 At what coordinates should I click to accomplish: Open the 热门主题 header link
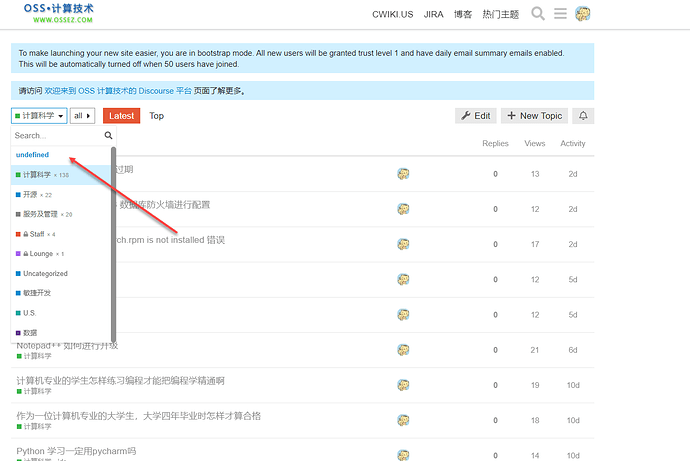coord(501,15)
